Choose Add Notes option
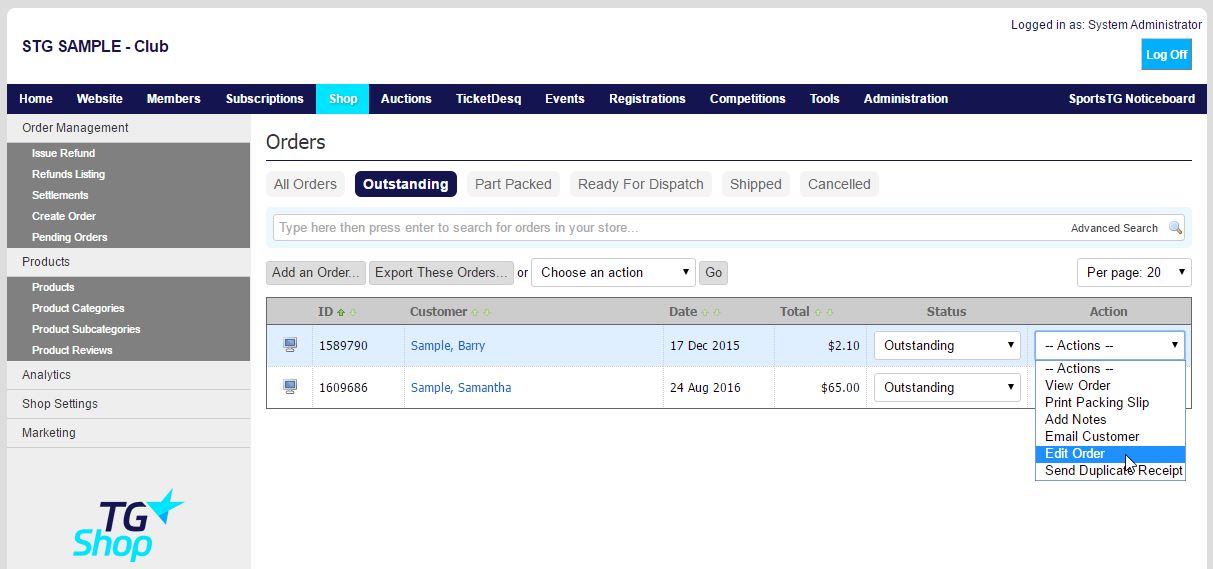 click(x=1110, y=419)
